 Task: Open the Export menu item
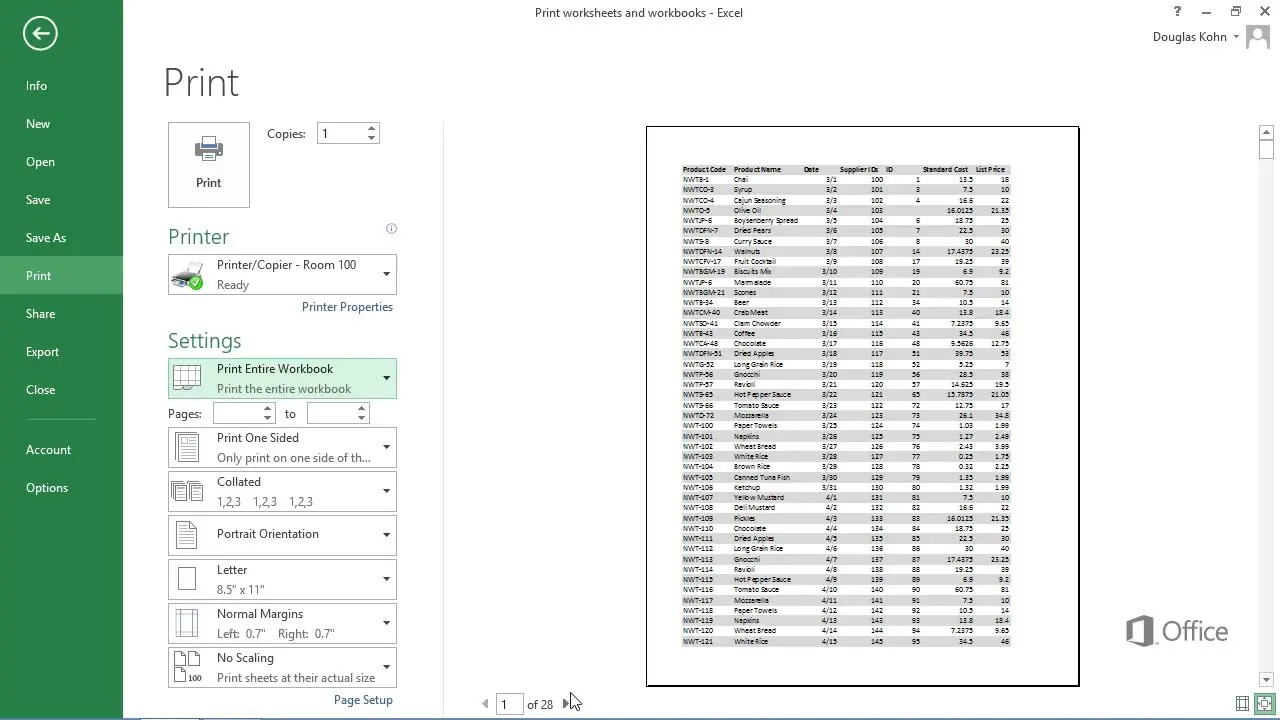[x=43, y=352]
